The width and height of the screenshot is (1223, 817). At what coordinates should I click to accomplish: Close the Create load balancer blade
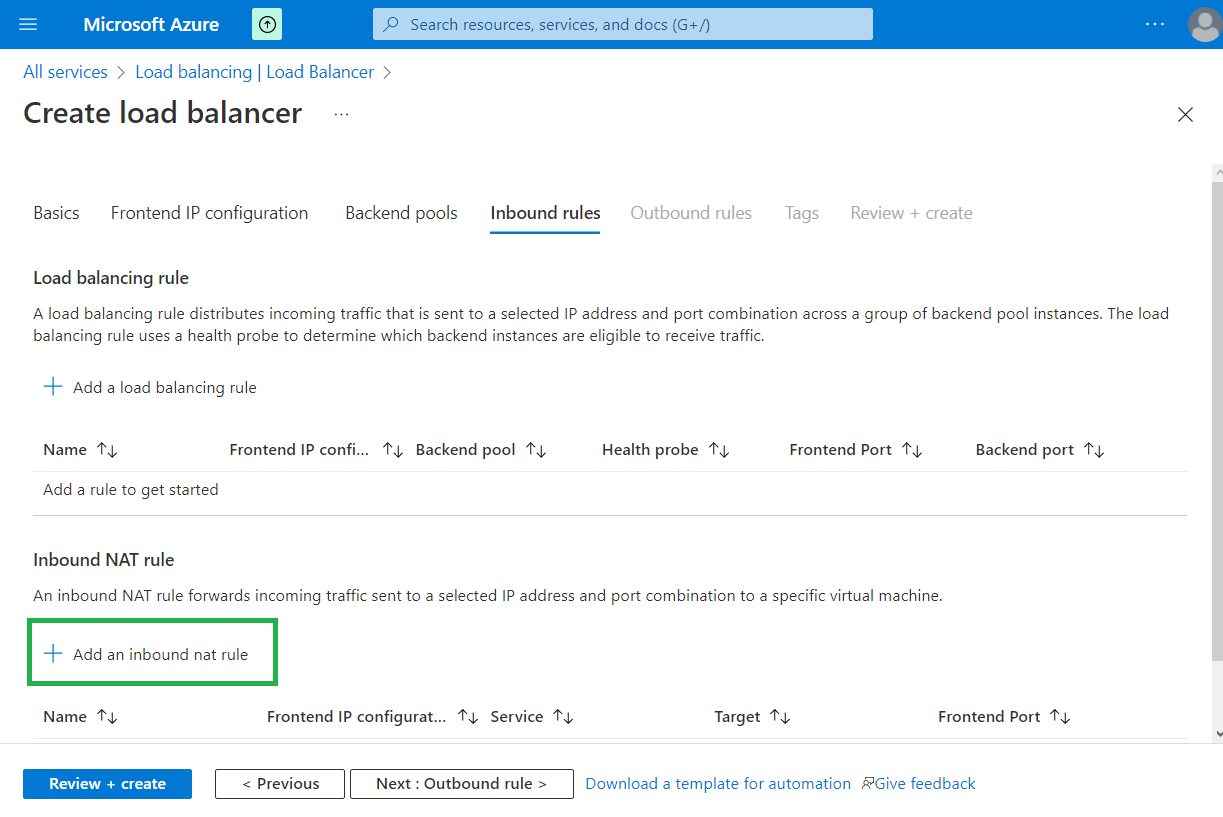pos(1185,114)
